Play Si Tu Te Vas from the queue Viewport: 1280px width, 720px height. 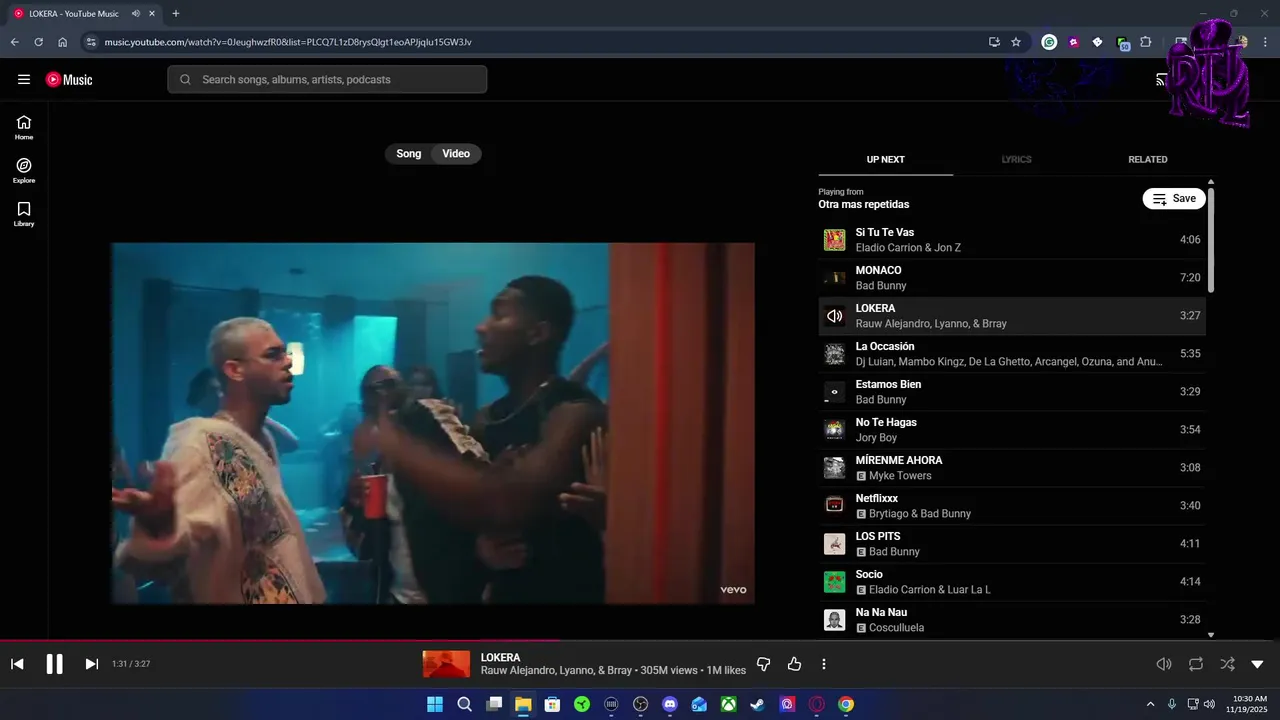click(1012, 240)
